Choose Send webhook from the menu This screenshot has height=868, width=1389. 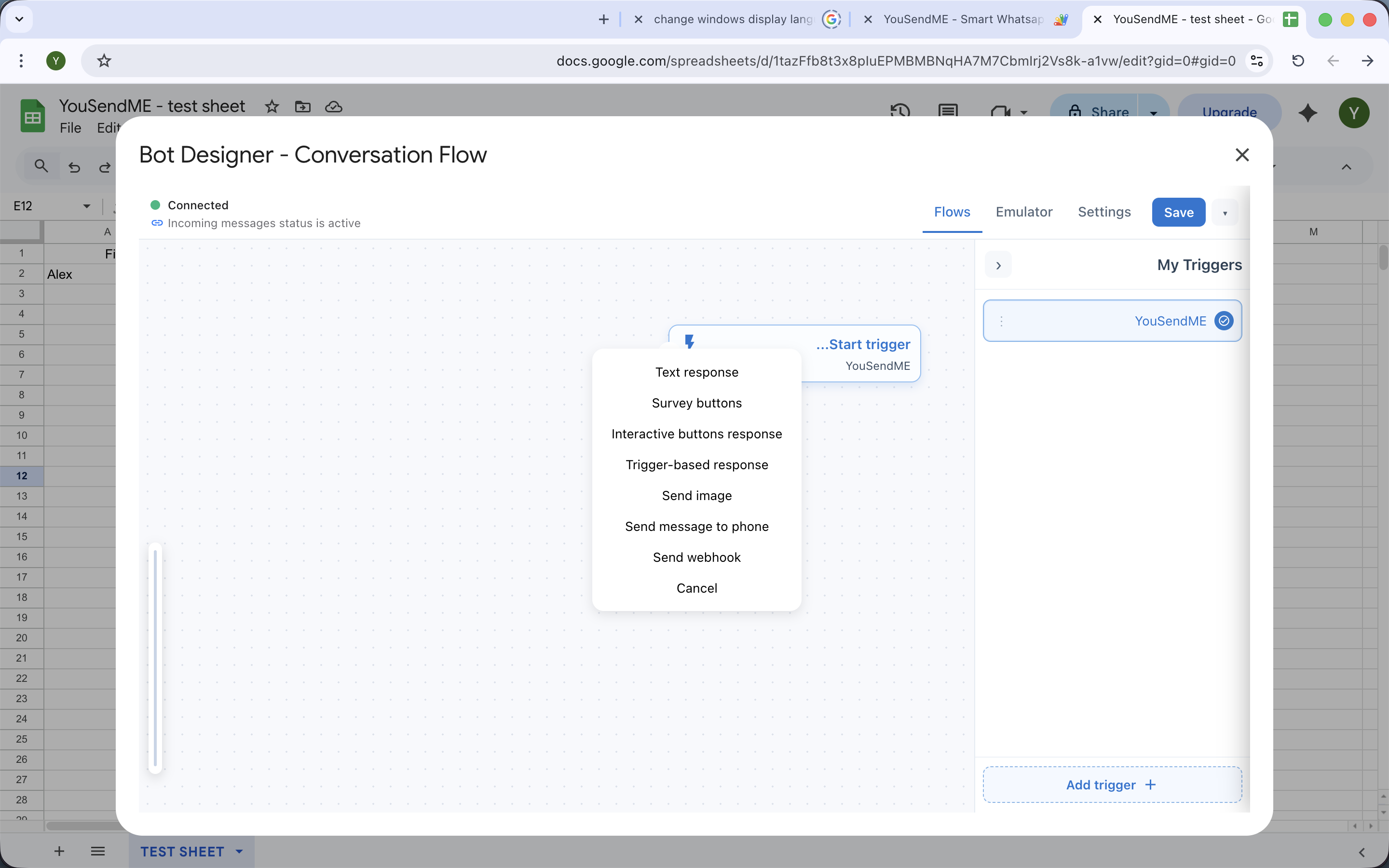coord(697,557)
